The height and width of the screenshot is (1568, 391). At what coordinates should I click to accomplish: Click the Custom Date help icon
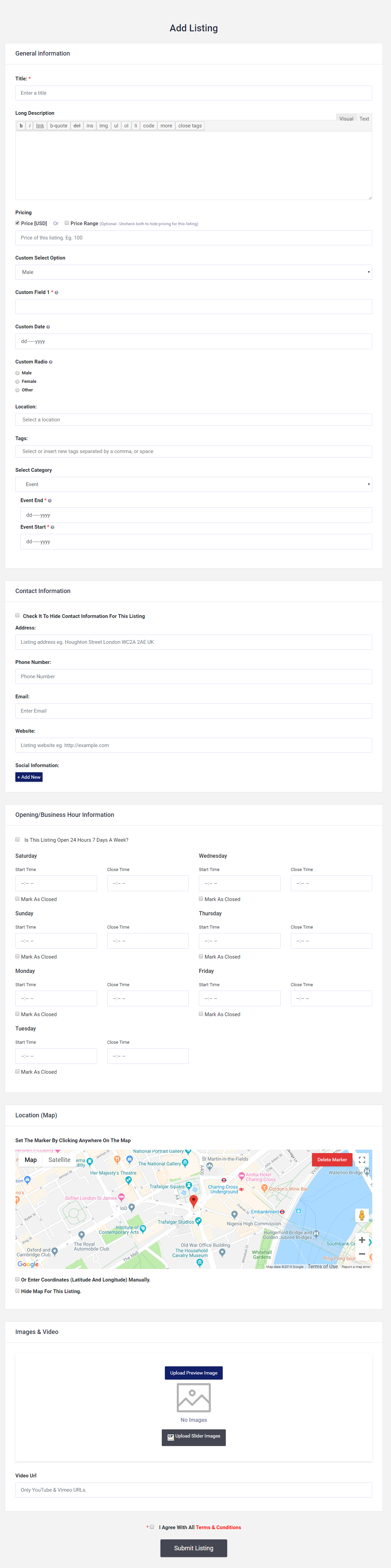click(x=48, y=327)
